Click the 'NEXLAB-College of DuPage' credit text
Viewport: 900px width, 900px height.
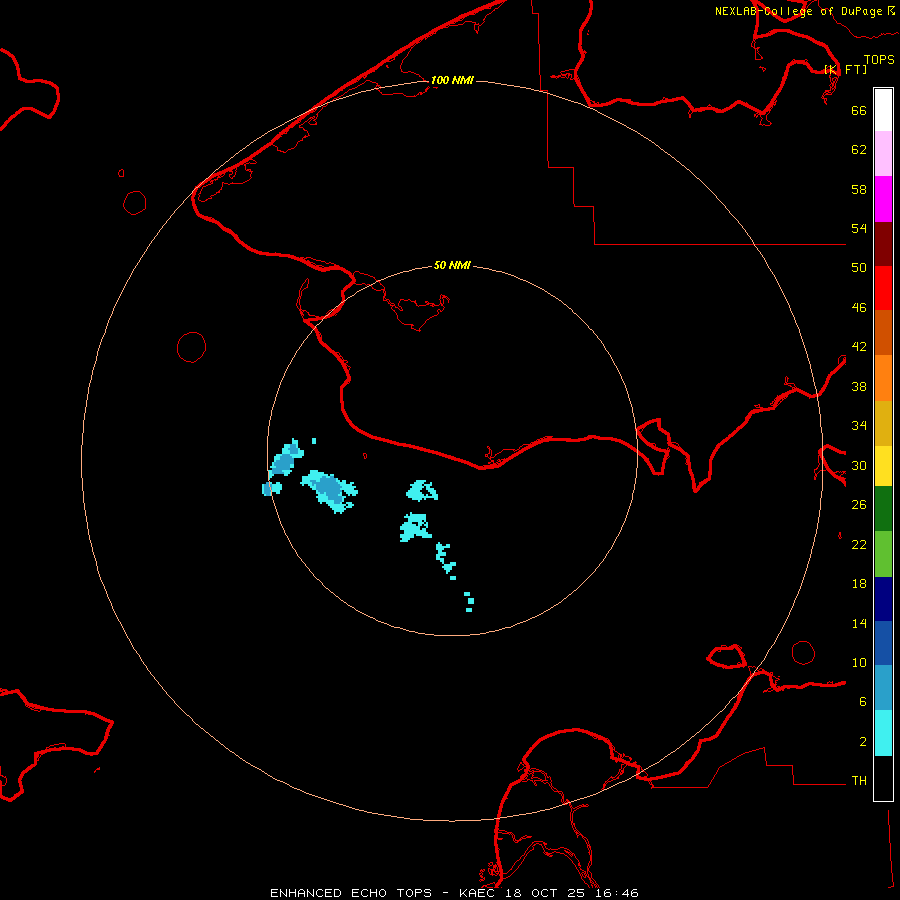click(x=799, y=11)
